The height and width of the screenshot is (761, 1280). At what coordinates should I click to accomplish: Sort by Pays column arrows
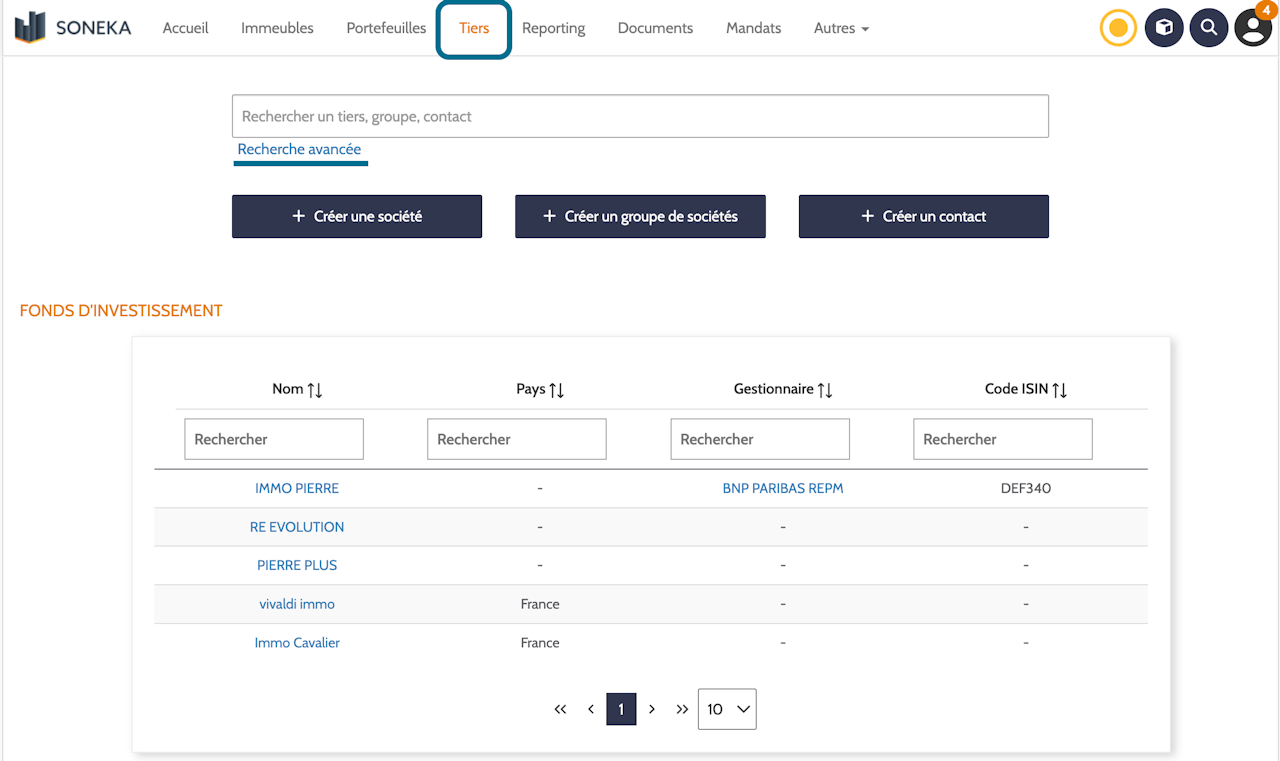click(x=557, y=390)
